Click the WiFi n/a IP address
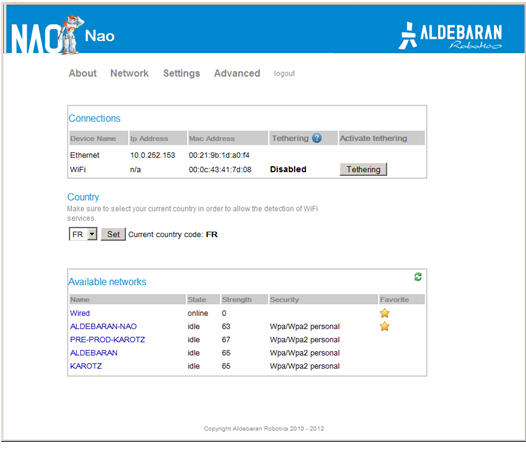The height and width of the screenshot is (452, 526). (x=135, y=169)
